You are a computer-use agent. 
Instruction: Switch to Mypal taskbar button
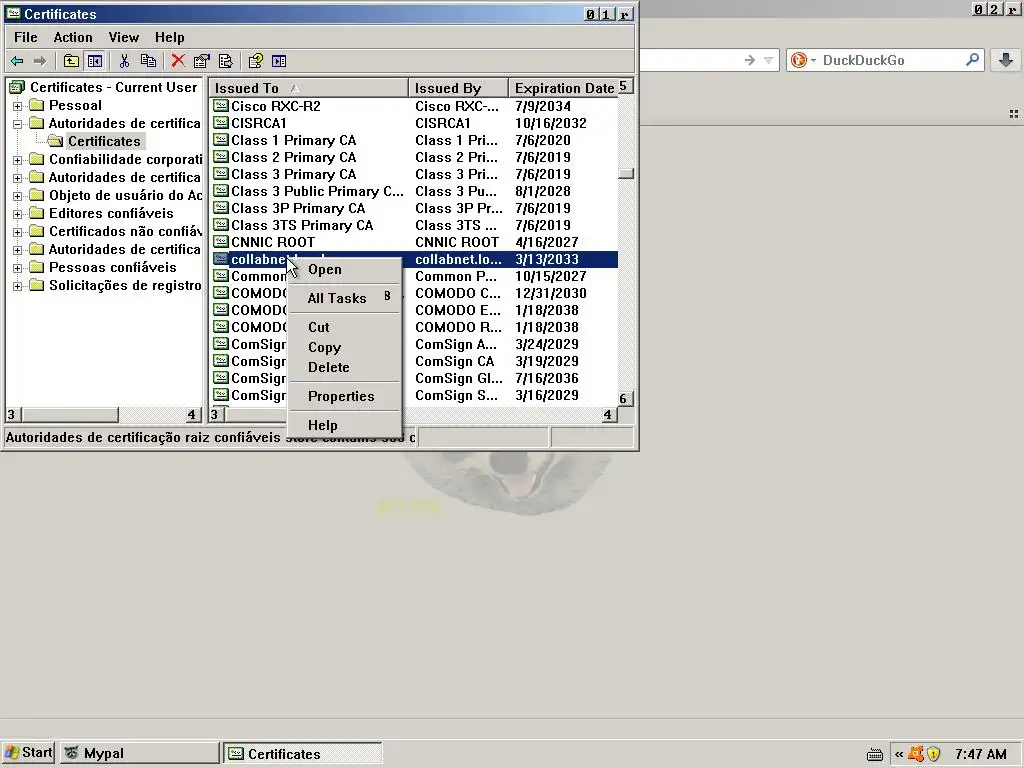pyautogui.click(x=140, y=753)
